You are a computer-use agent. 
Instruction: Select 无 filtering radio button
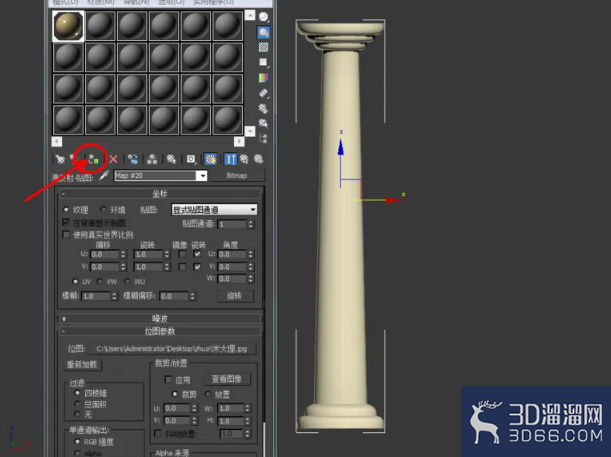[x=77, y=414]
